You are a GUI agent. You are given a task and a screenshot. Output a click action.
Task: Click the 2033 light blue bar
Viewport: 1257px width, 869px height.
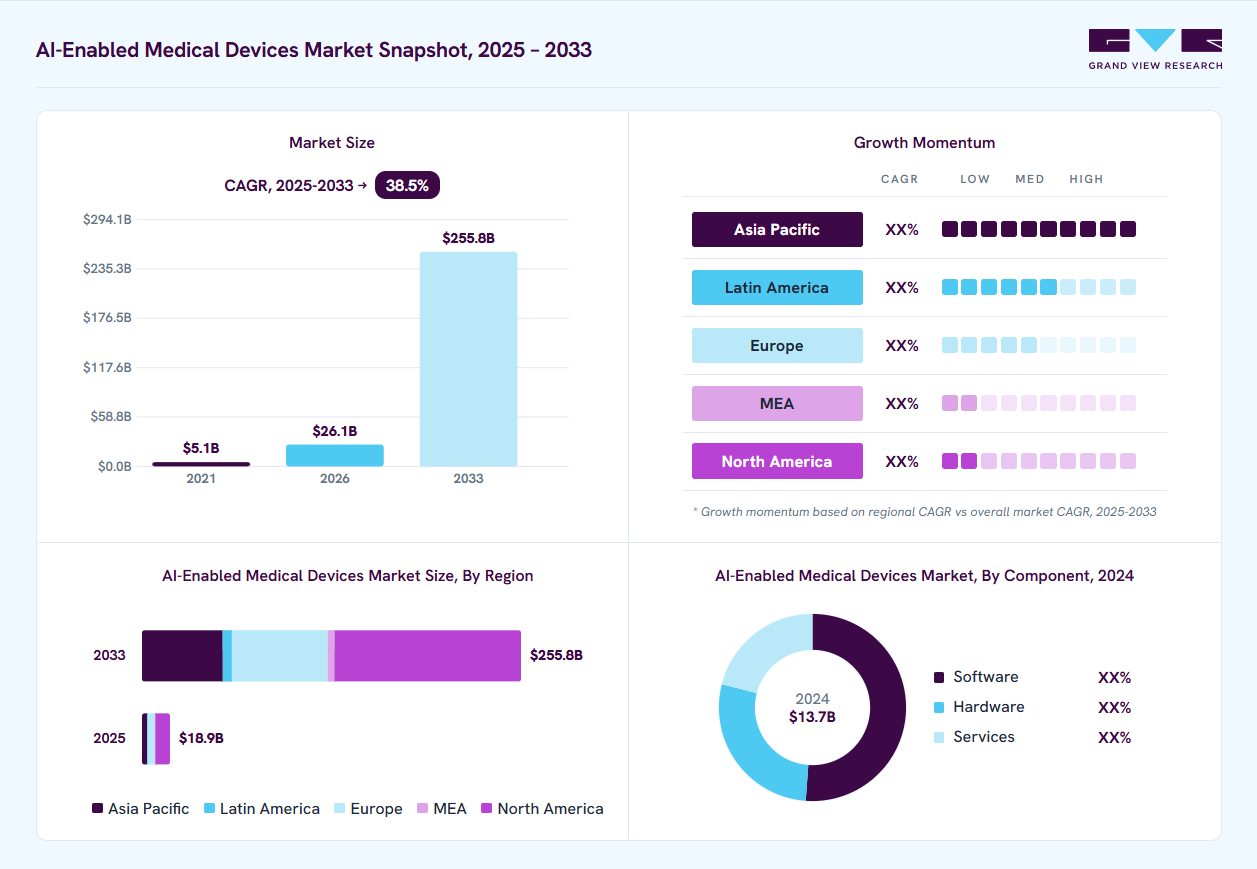468,359
